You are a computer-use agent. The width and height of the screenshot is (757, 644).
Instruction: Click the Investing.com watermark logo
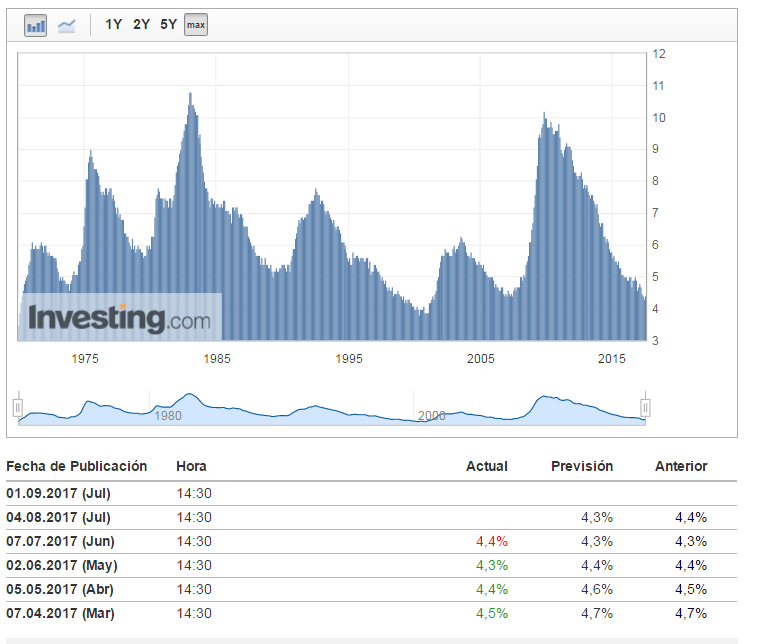pos(120,319)
